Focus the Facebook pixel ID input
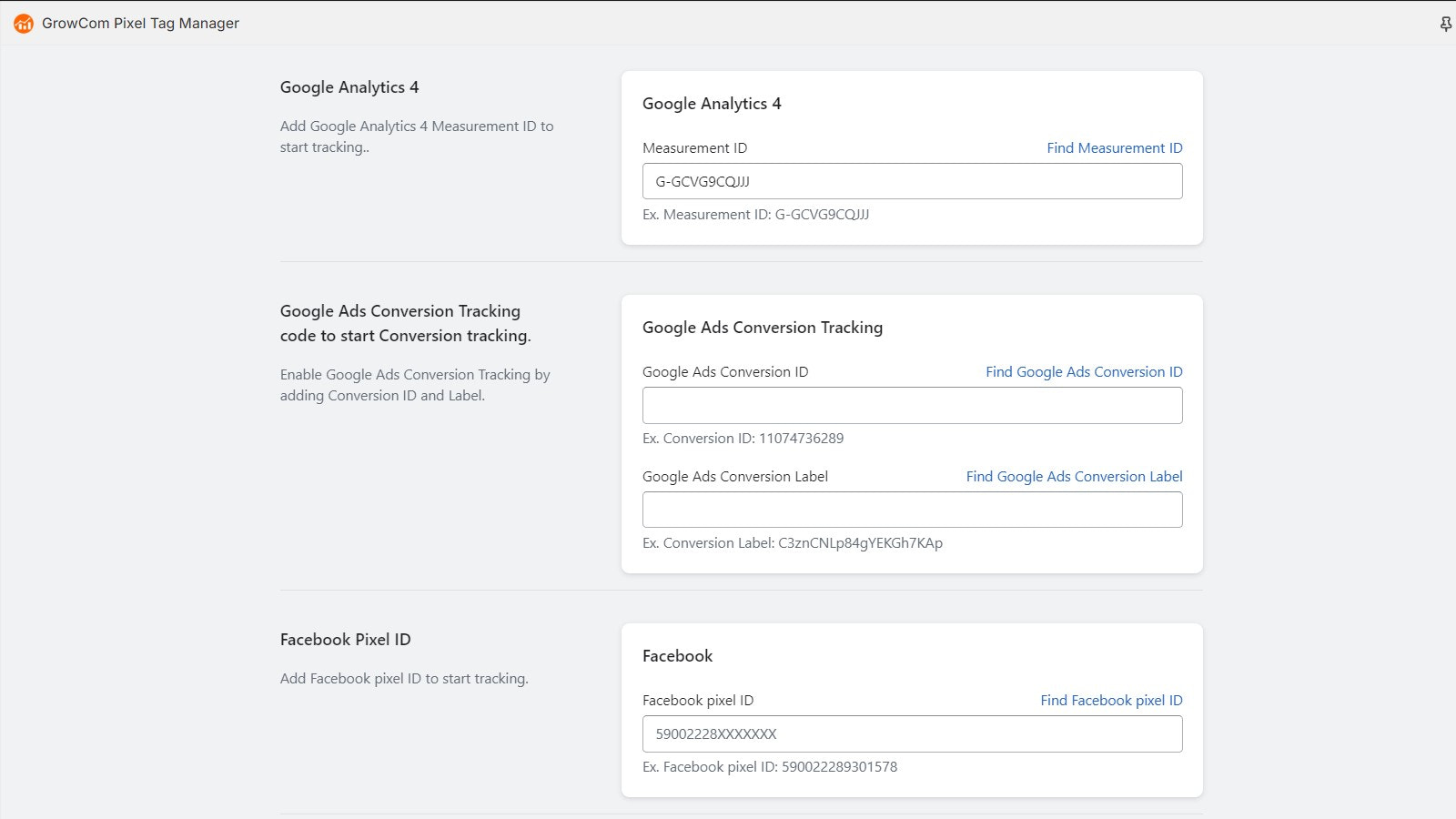The image size is (1456, 819). 912,733
